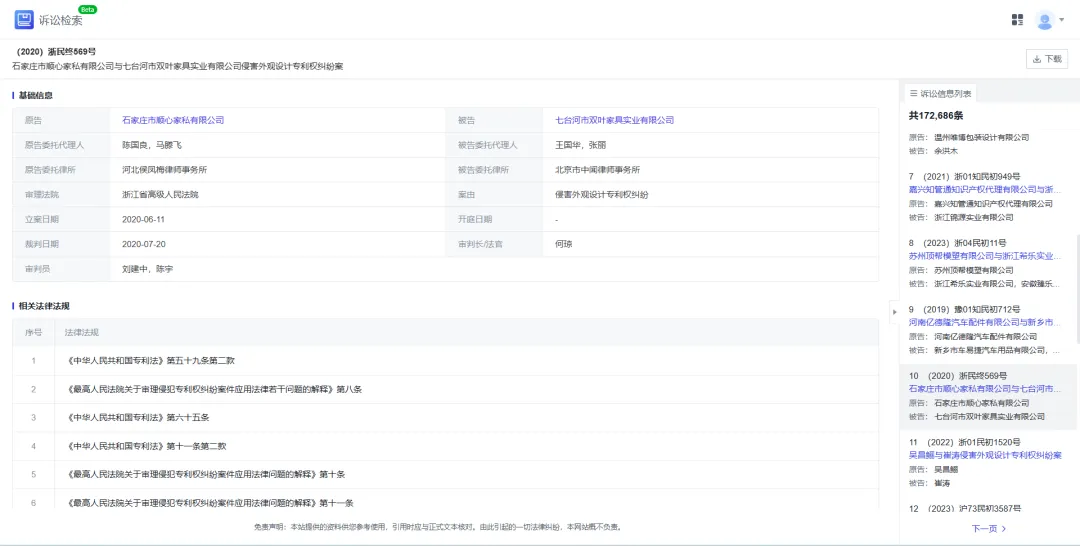
Task: Click the user avatar icon
Action: pyautogui.click(x=1044, y=20)
